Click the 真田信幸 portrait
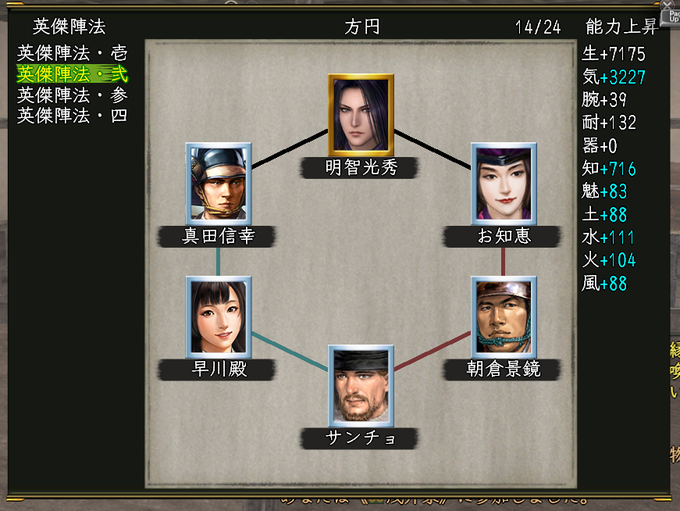This screenshot has height=511, width=680. (218, 183)
